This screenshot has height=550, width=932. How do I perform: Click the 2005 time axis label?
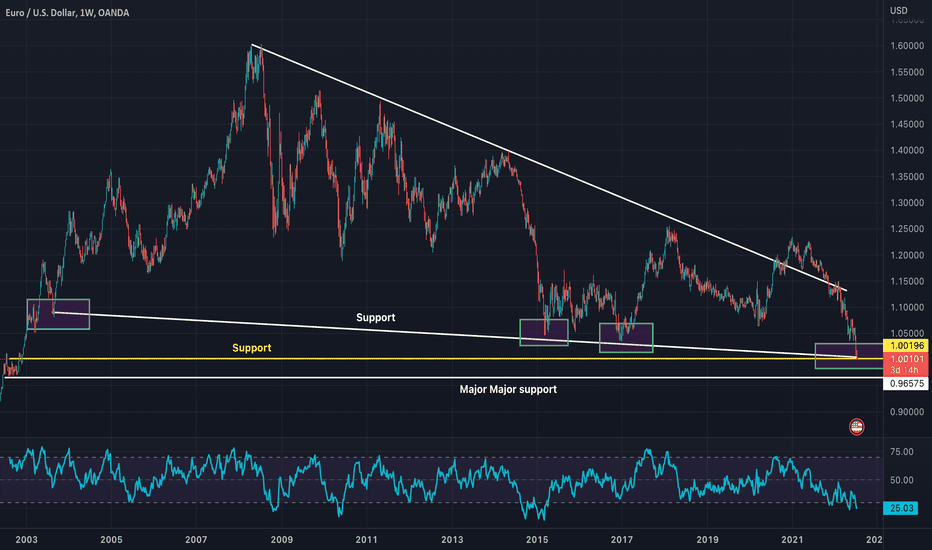pos(111,540)
